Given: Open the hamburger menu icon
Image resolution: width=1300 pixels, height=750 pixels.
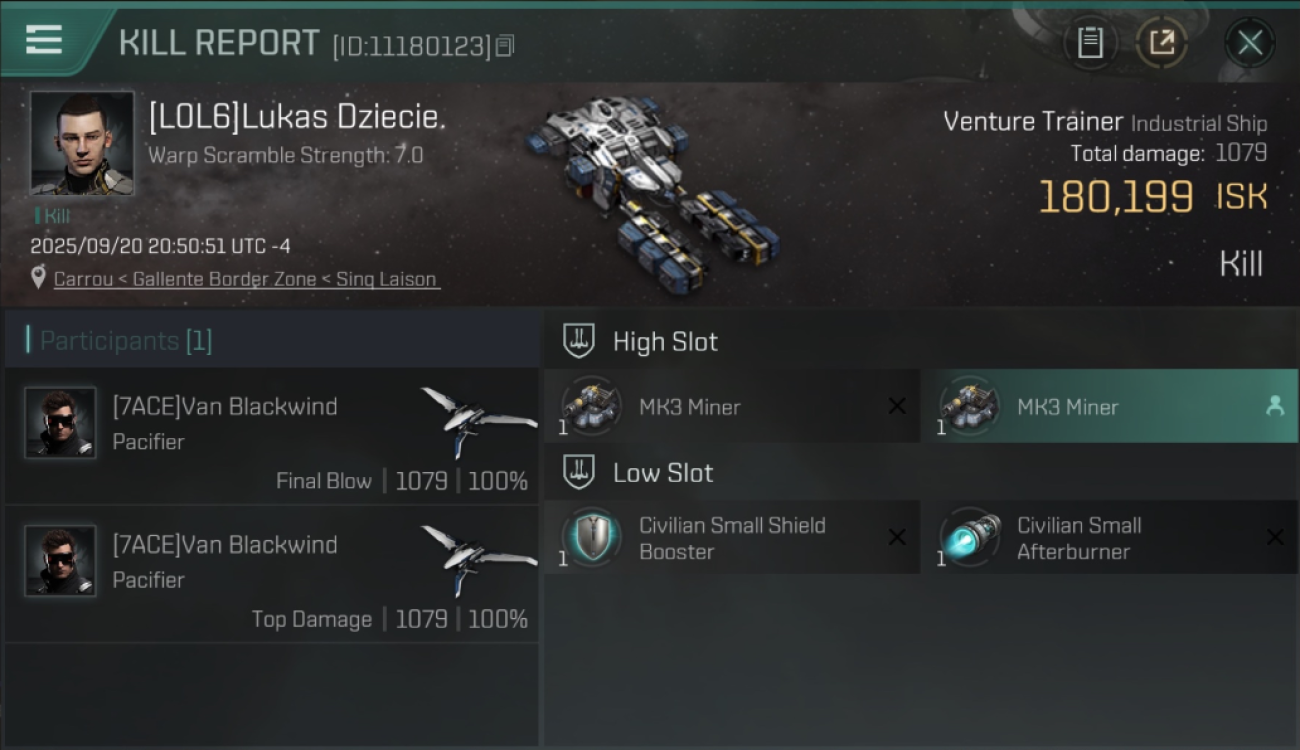Looking at the screenshot, I should coord(44,40).
